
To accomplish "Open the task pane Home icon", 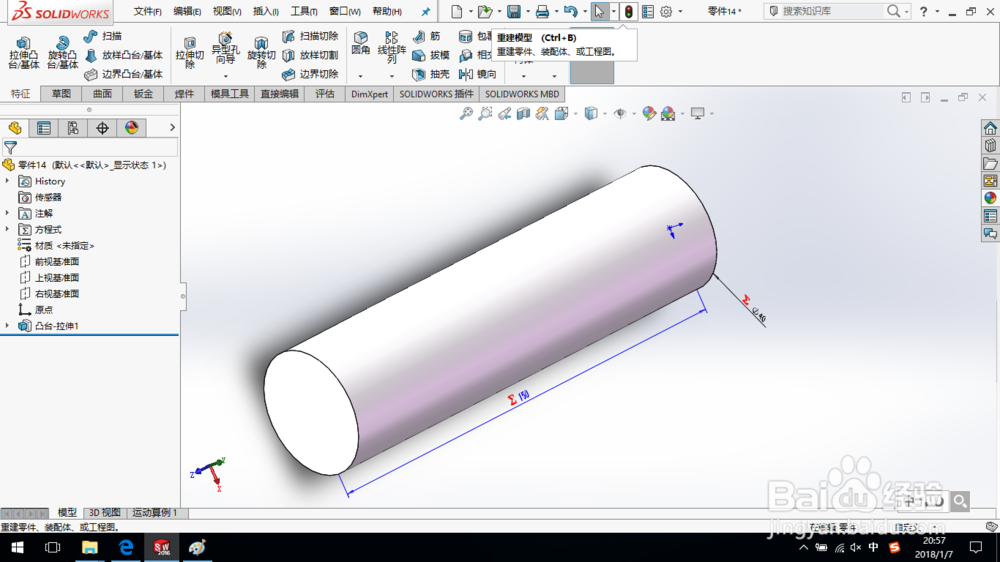I will coord(990,128).
